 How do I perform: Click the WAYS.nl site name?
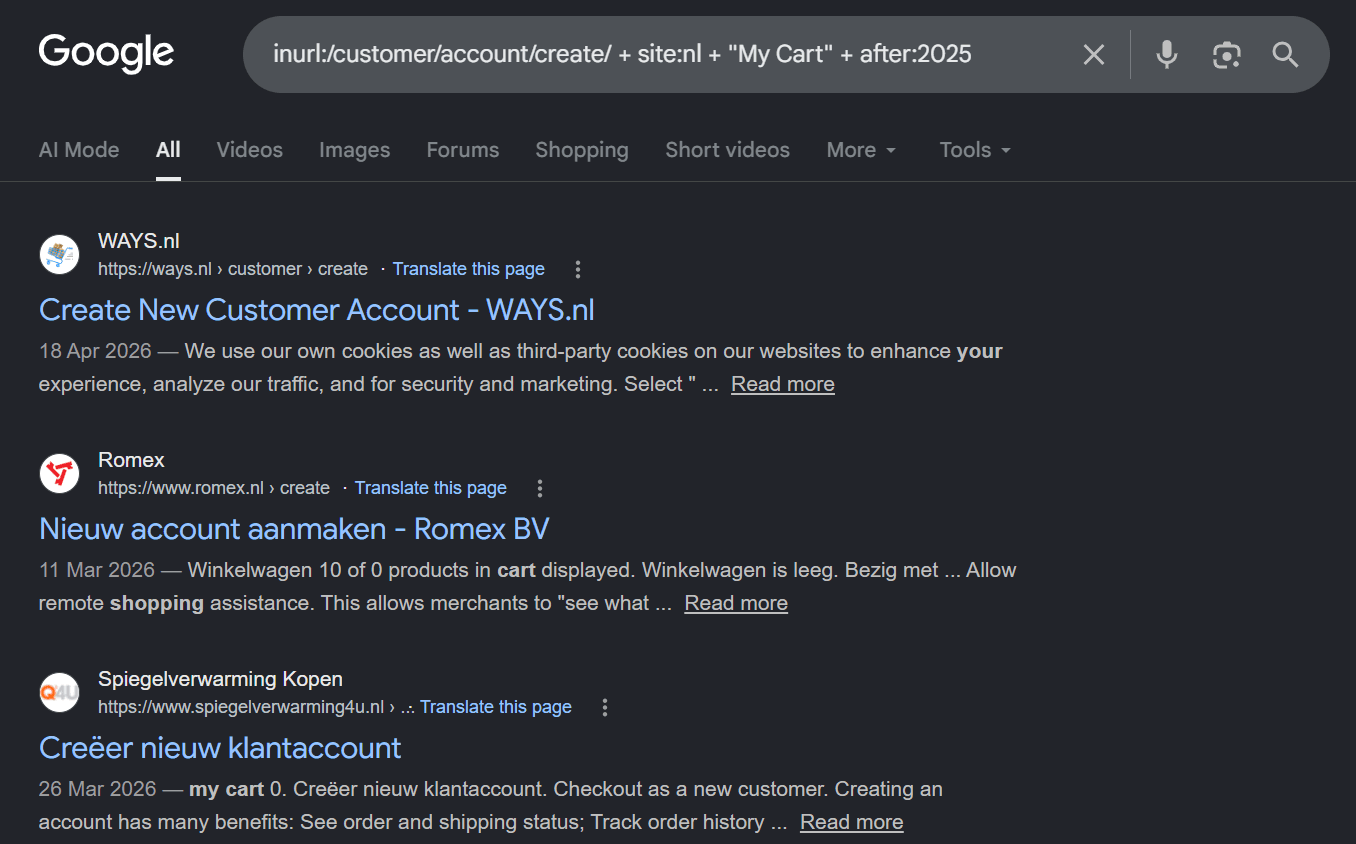[139, 241]
